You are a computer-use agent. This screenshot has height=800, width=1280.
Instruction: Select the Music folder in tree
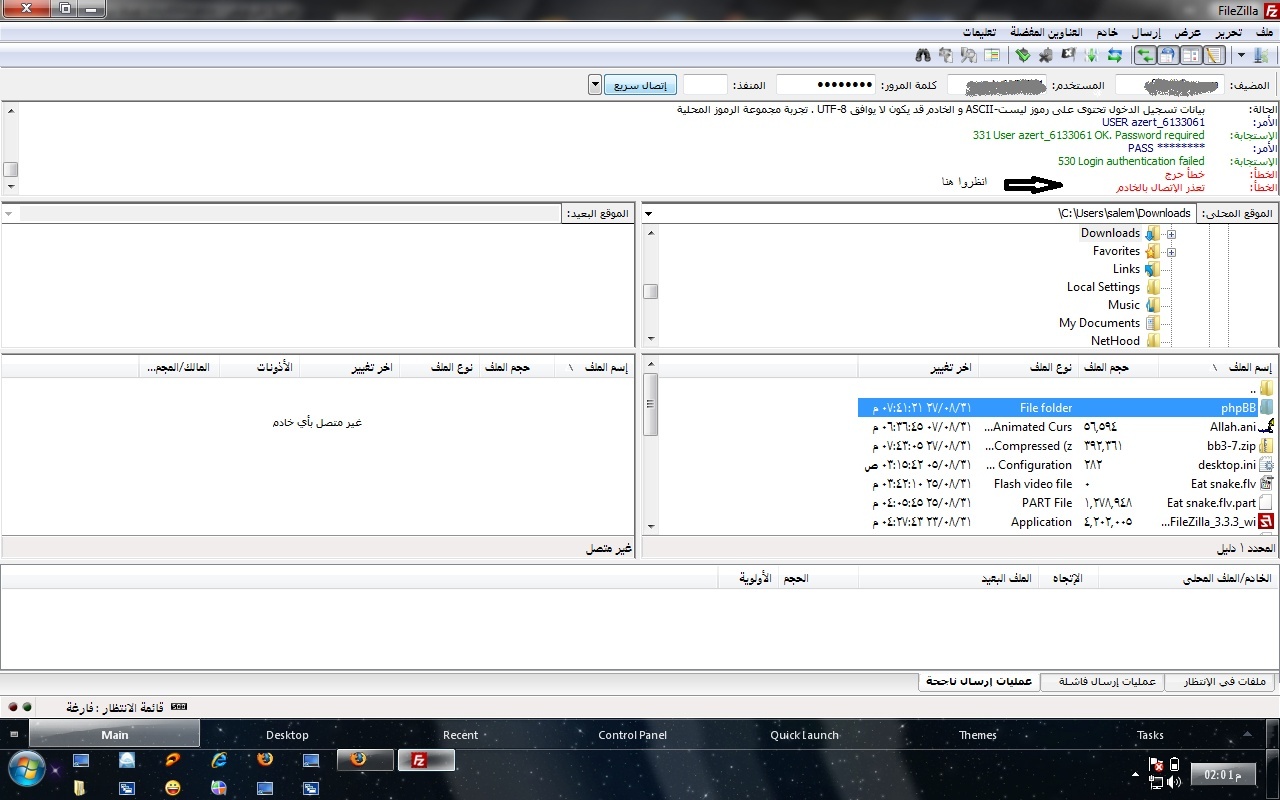click(x=1123, y=305)
